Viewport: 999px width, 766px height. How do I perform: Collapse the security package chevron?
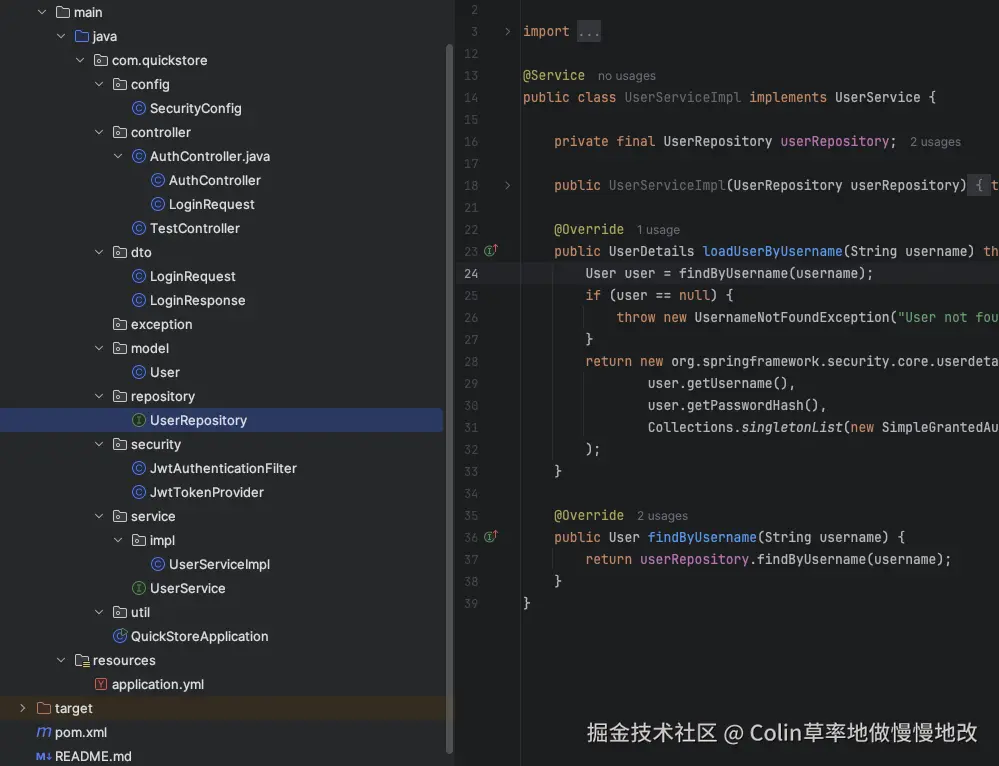99,444
